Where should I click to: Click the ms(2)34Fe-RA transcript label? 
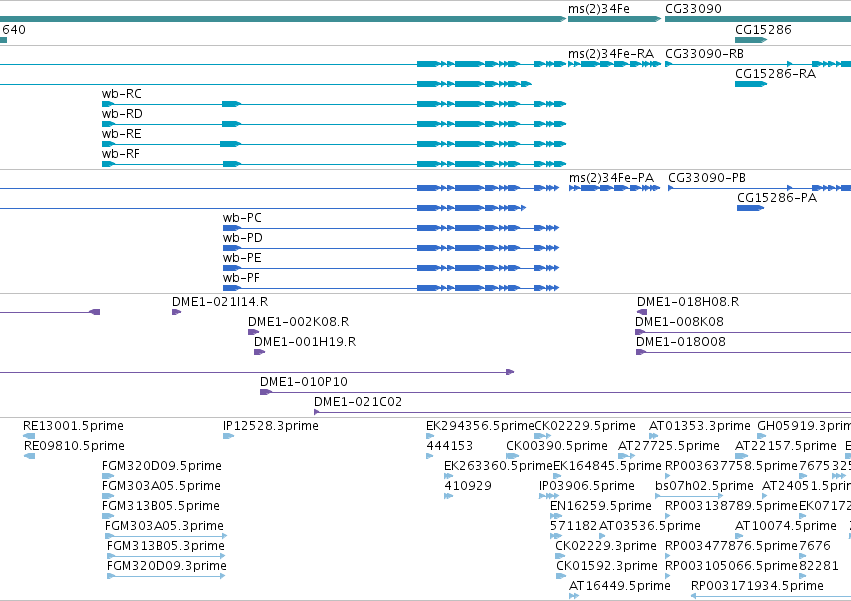(x=611, y=54)
